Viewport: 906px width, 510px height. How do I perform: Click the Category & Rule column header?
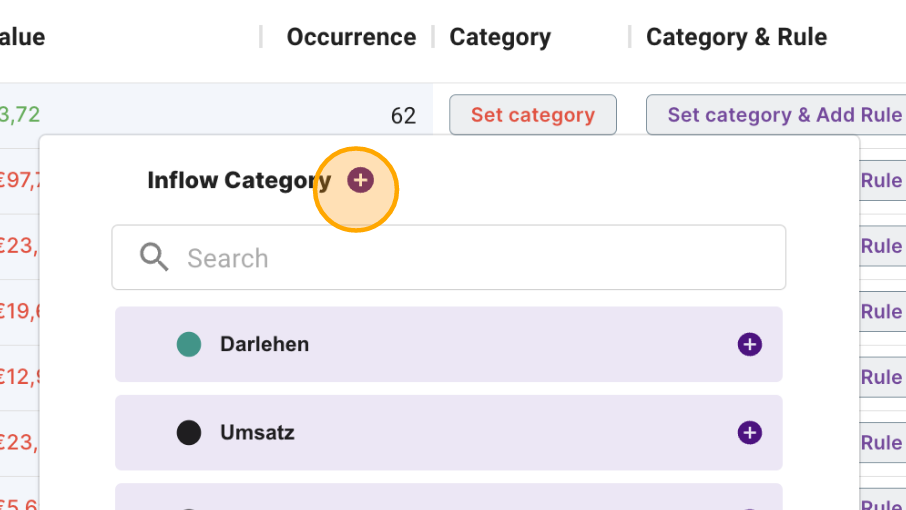[737, 37]
